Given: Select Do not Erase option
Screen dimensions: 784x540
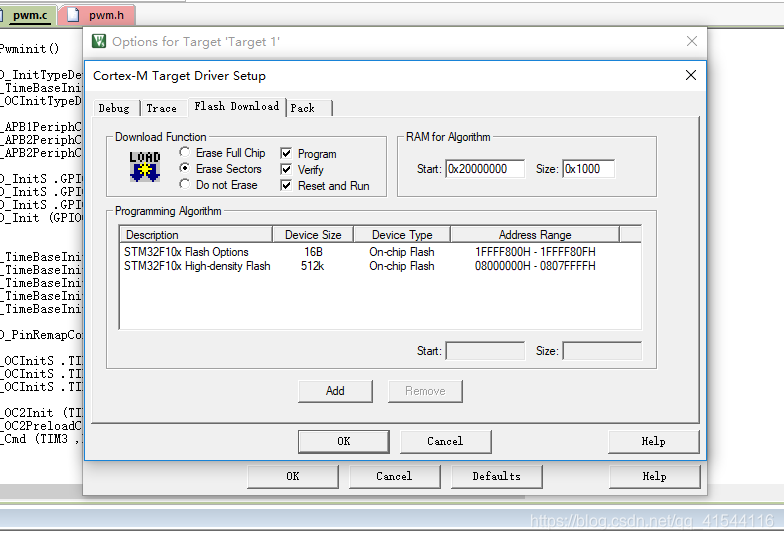Looking at the screenshot, I should (218, 184).
